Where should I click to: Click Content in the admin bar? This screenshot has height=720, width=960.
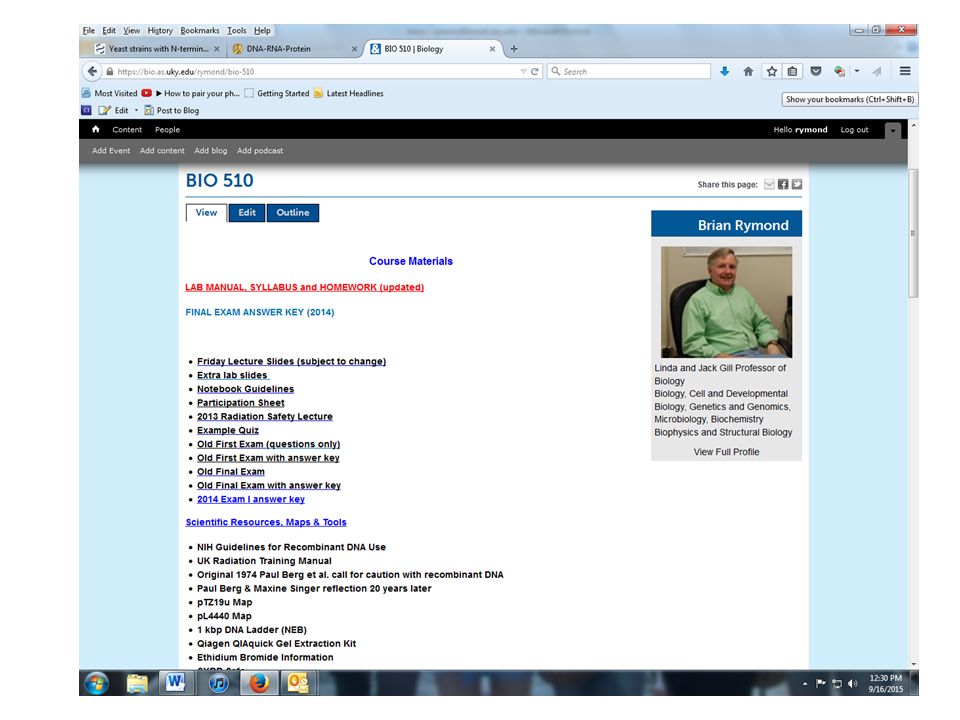127,130
